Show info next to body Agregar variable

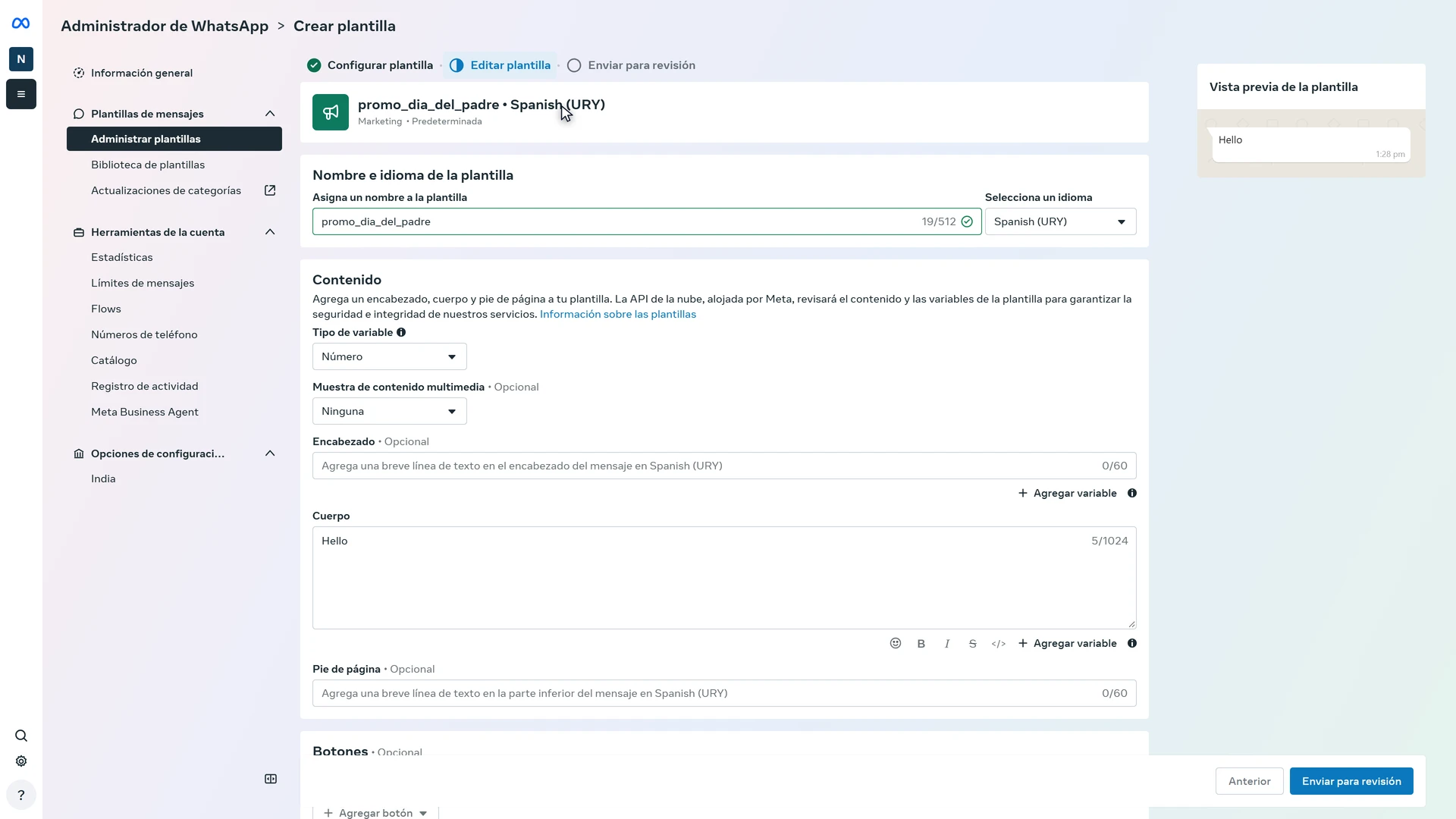coord(1132,643)
